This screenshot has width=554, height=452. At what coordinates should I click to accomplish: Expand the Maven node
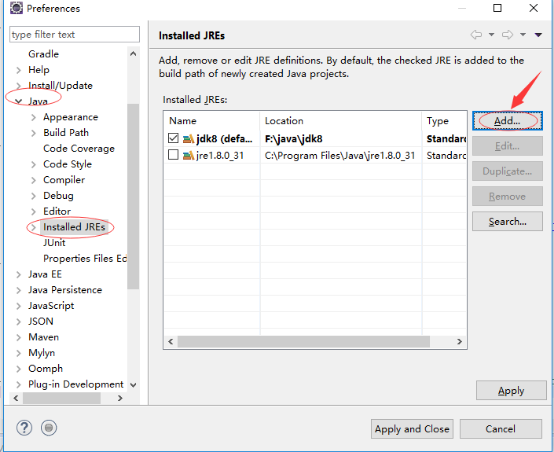pos(19,337)
